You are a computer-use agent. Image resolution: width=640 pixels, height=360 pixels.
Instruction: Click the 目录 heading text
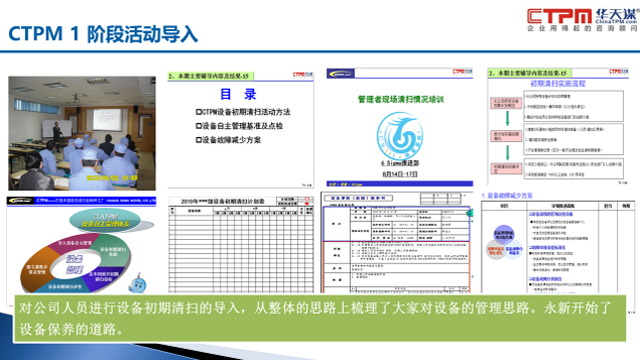pyautogui.click(x=238, y=94)
